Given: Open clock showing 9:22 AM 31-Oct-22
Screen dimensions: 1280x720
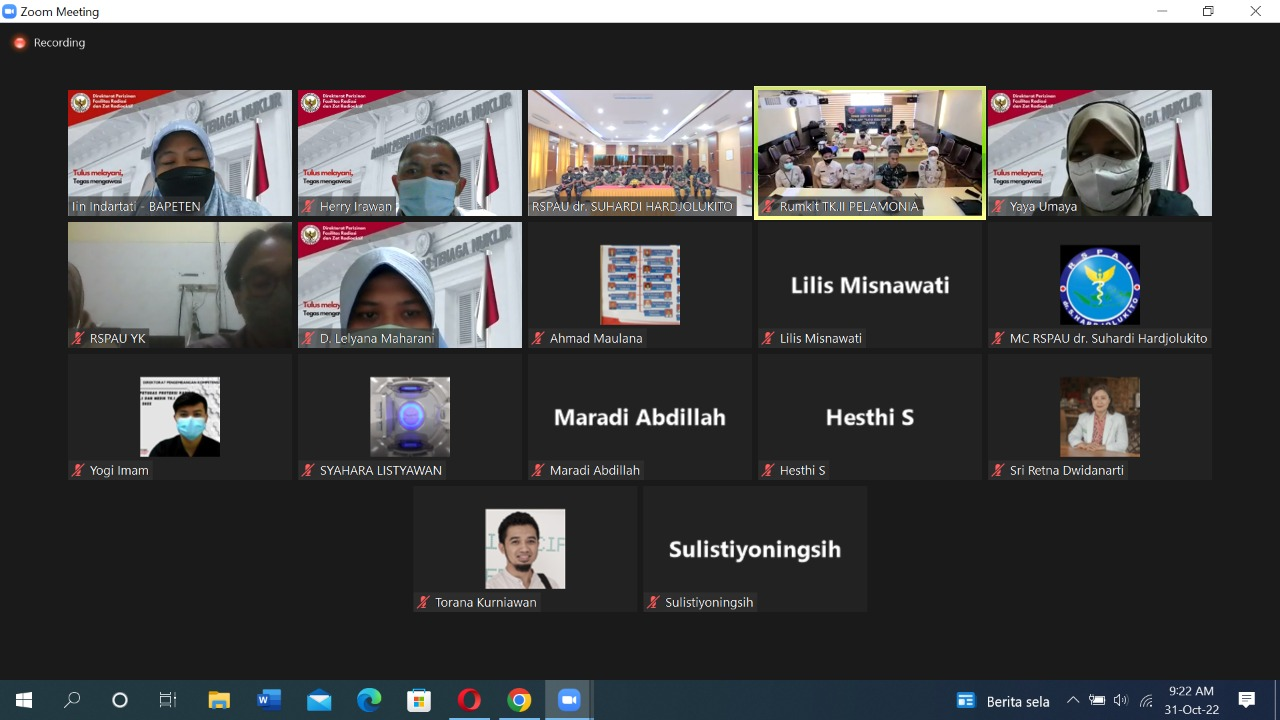Looking at the screenshot, I should (x=1192, y=700).
